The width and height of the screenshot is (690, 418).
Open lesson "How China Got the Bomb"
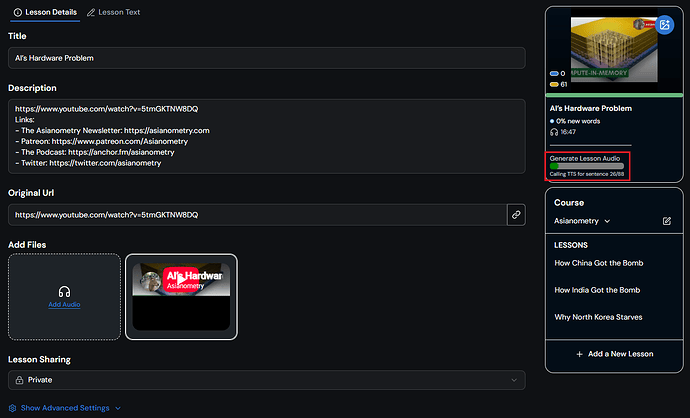point(598,263)
